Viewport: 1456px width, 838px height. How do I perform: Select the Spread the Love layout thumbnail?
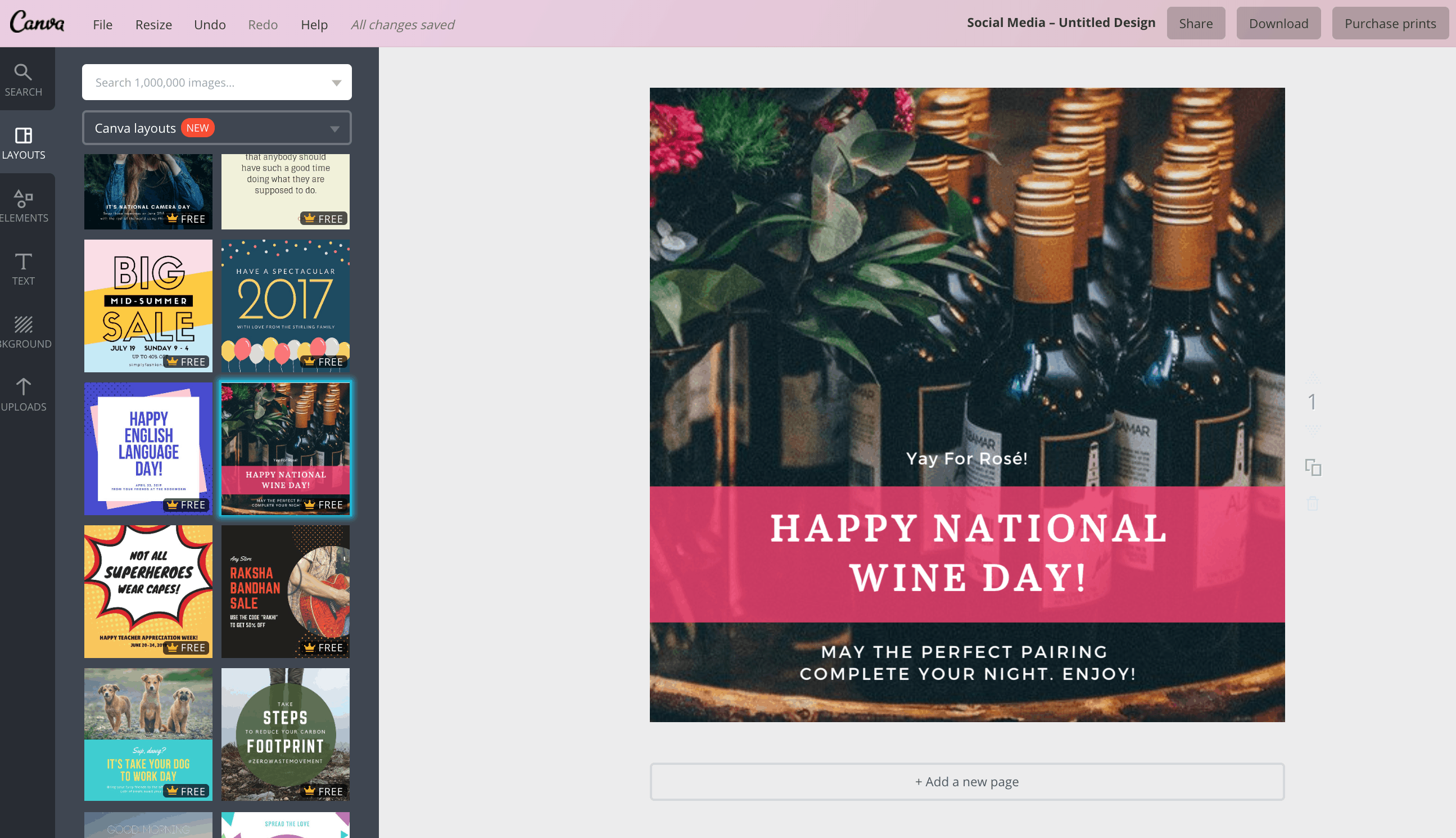point(286,825)
